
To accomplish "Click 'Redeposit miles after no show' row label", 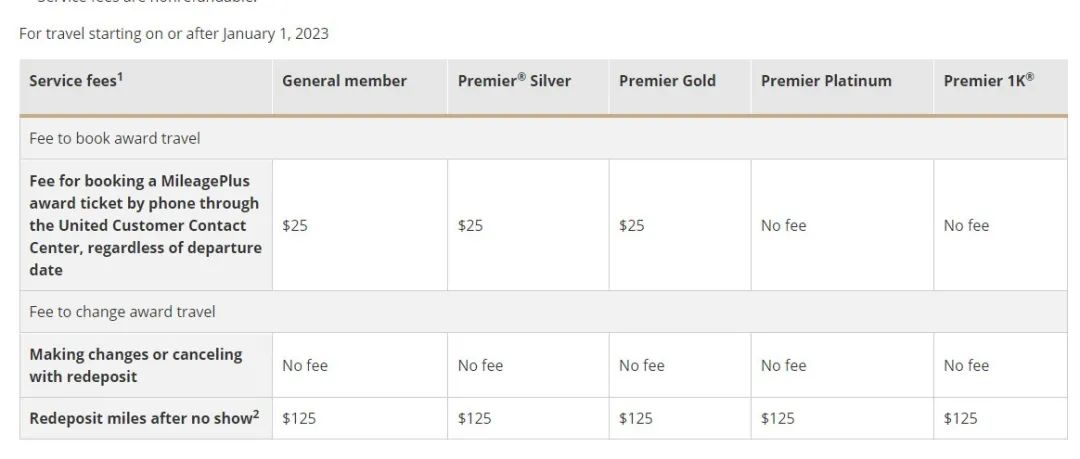I will click(x=139, y=418).
